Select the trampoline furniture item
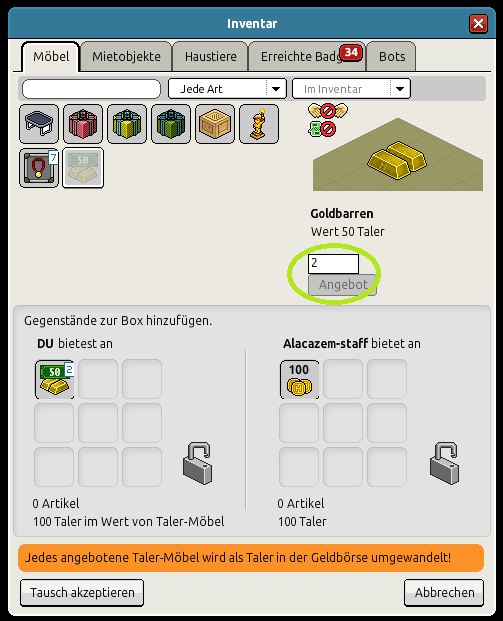503x621 pixels. pyautogui.click(x=39, y=124)
